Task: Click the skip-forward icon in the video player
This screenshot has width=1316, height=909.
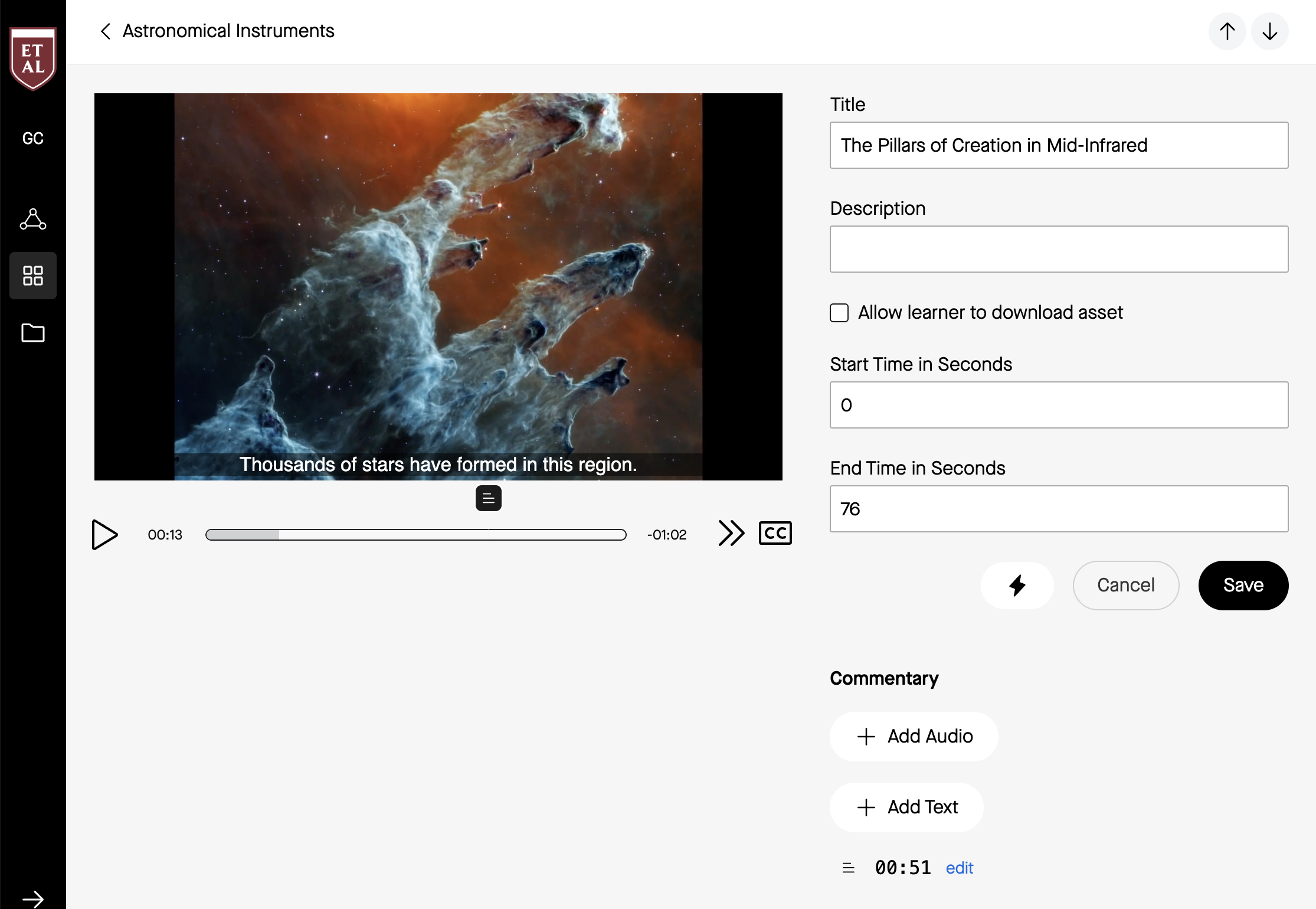Action: 731,533
